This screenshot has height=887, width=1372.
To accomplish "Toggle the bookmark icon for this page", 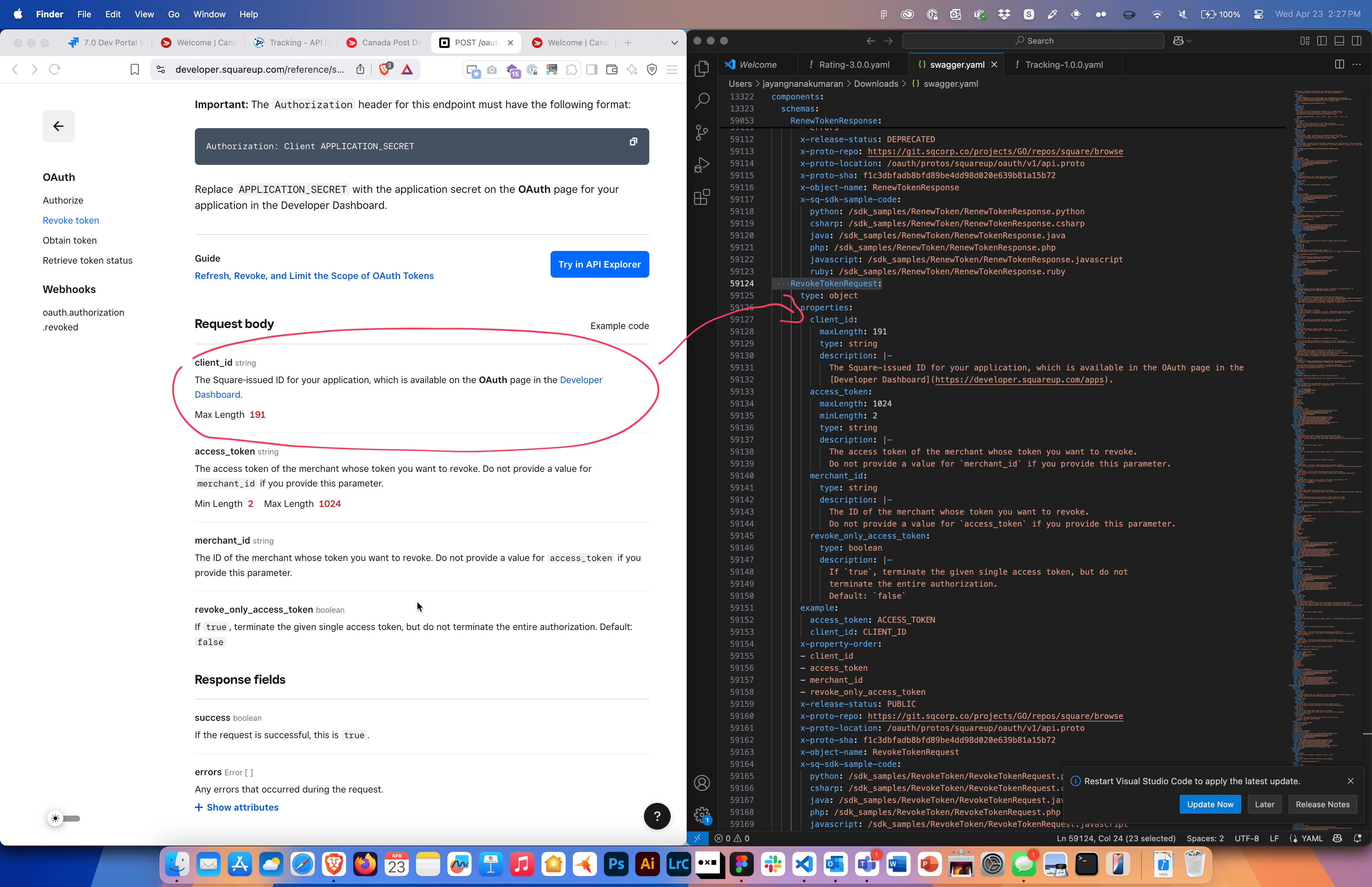I will [x=135, y=70].
